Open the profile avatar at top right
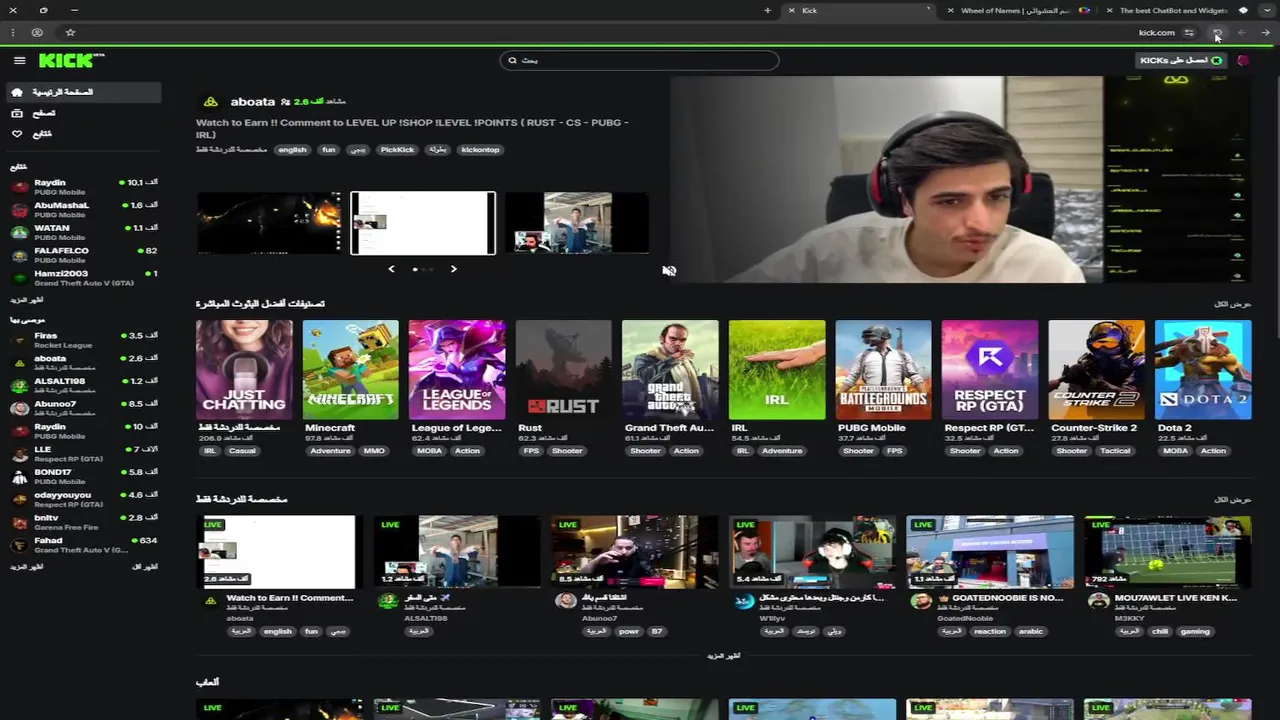The image size is (1280, 720). pyautogui.click(x=1243, y=60)
